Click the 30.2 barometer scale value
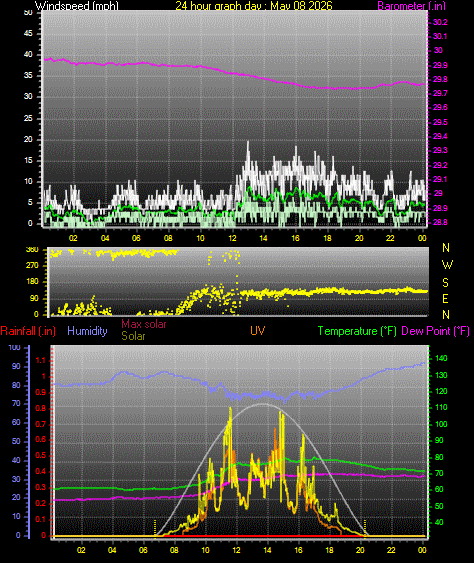Image resolution: width=474 pixels, height=563 pixels. [440, 22]
